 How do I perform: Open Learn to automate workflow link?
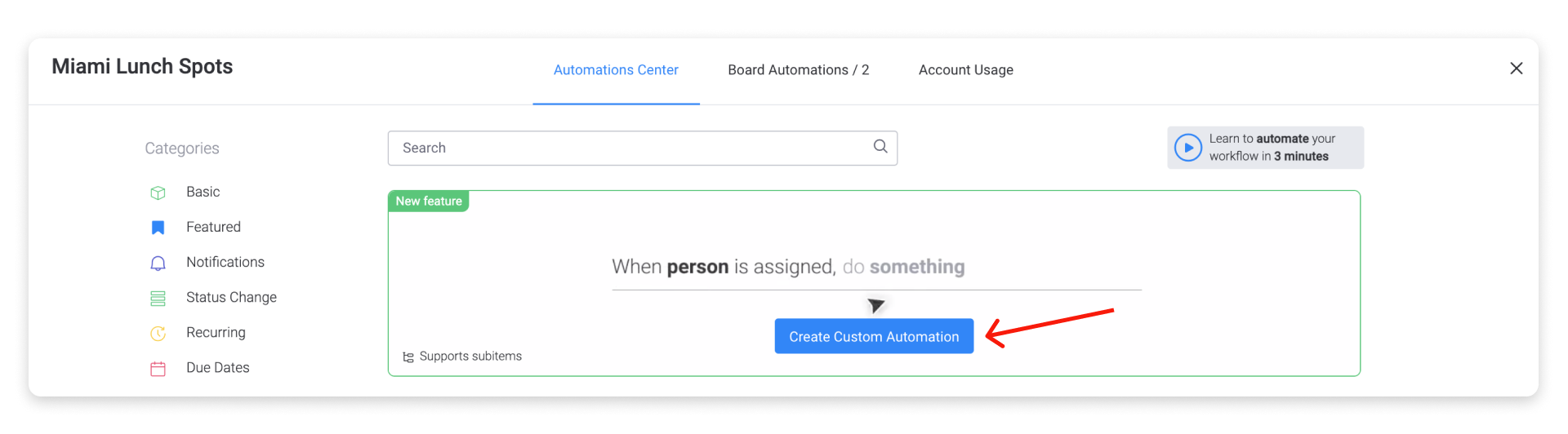1265,148
